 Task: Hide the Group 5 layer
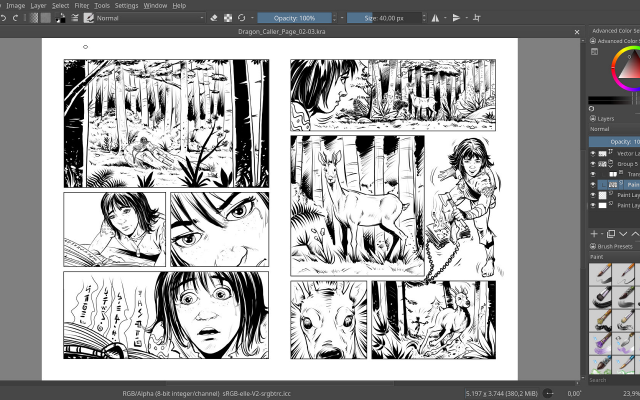(593, 164)
